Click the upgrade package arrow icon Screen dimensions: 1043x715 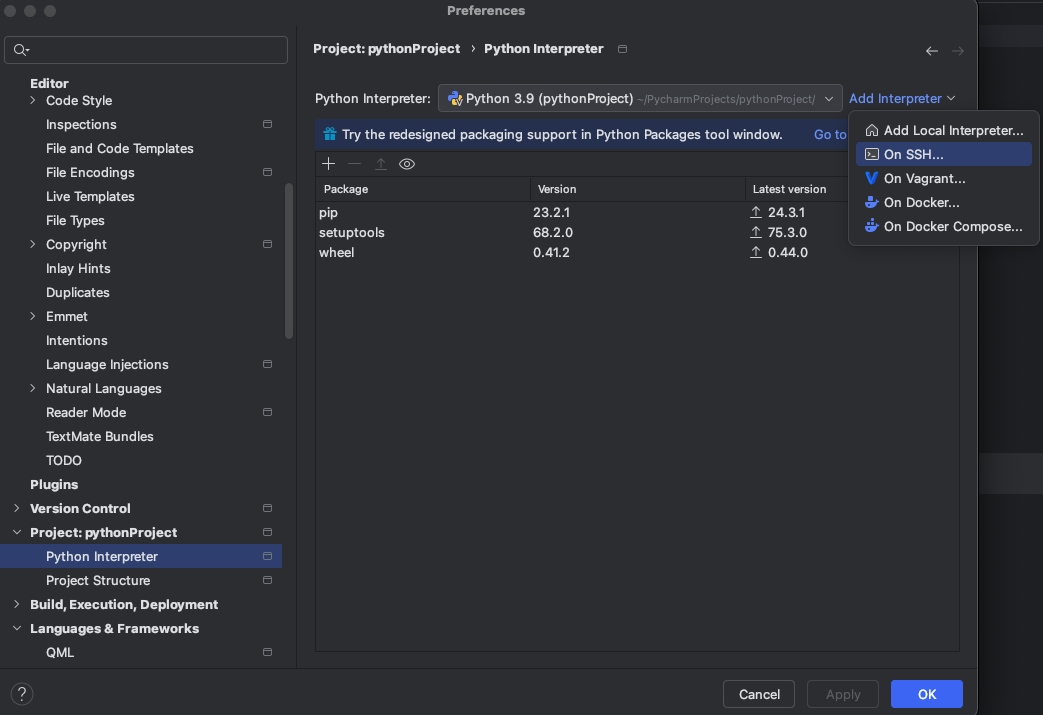tap(380, 164)
